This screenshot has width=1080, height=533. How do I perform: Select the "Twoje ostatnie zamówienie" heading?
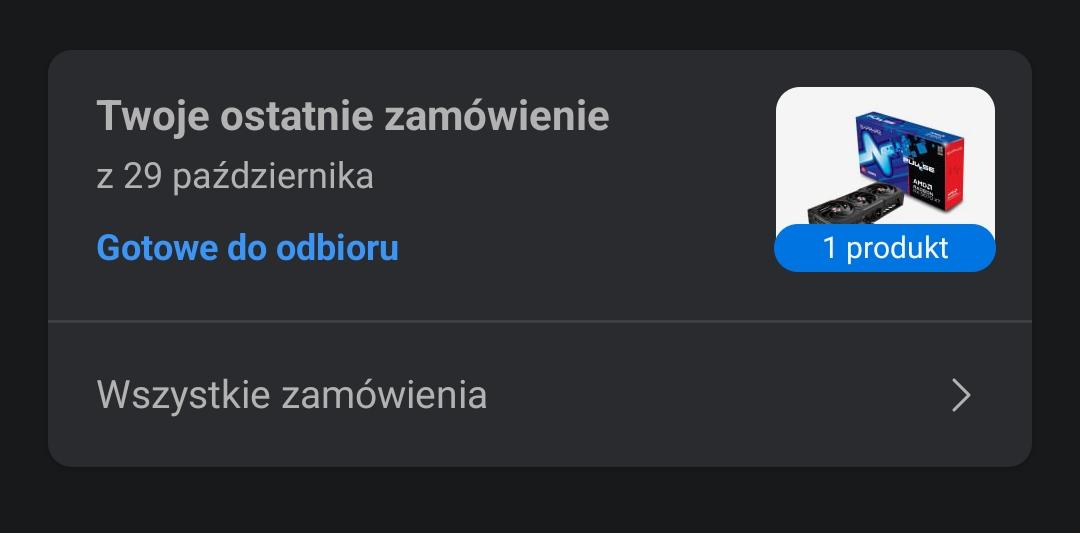pos(352,117)
